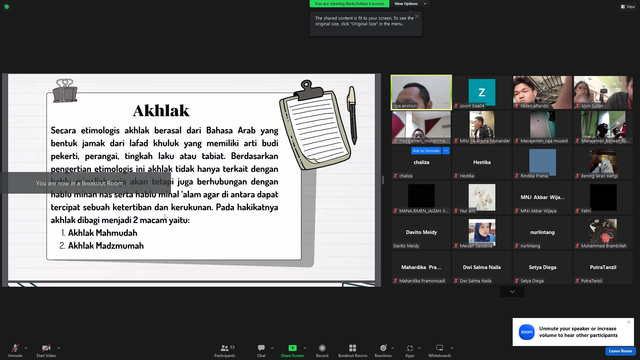Select the highlighted active-speaker video tile
The image size is (640, 360).
pyautogui.click(x=421, y=92)
